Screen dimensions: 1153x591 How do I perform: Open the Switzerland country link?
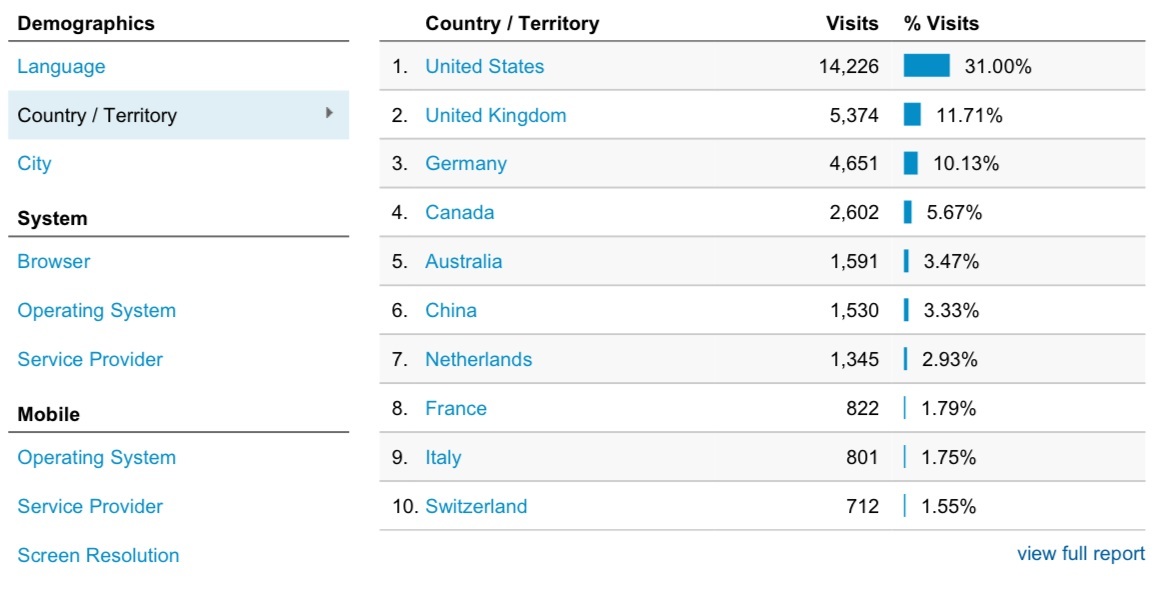(x=476, y=507)
